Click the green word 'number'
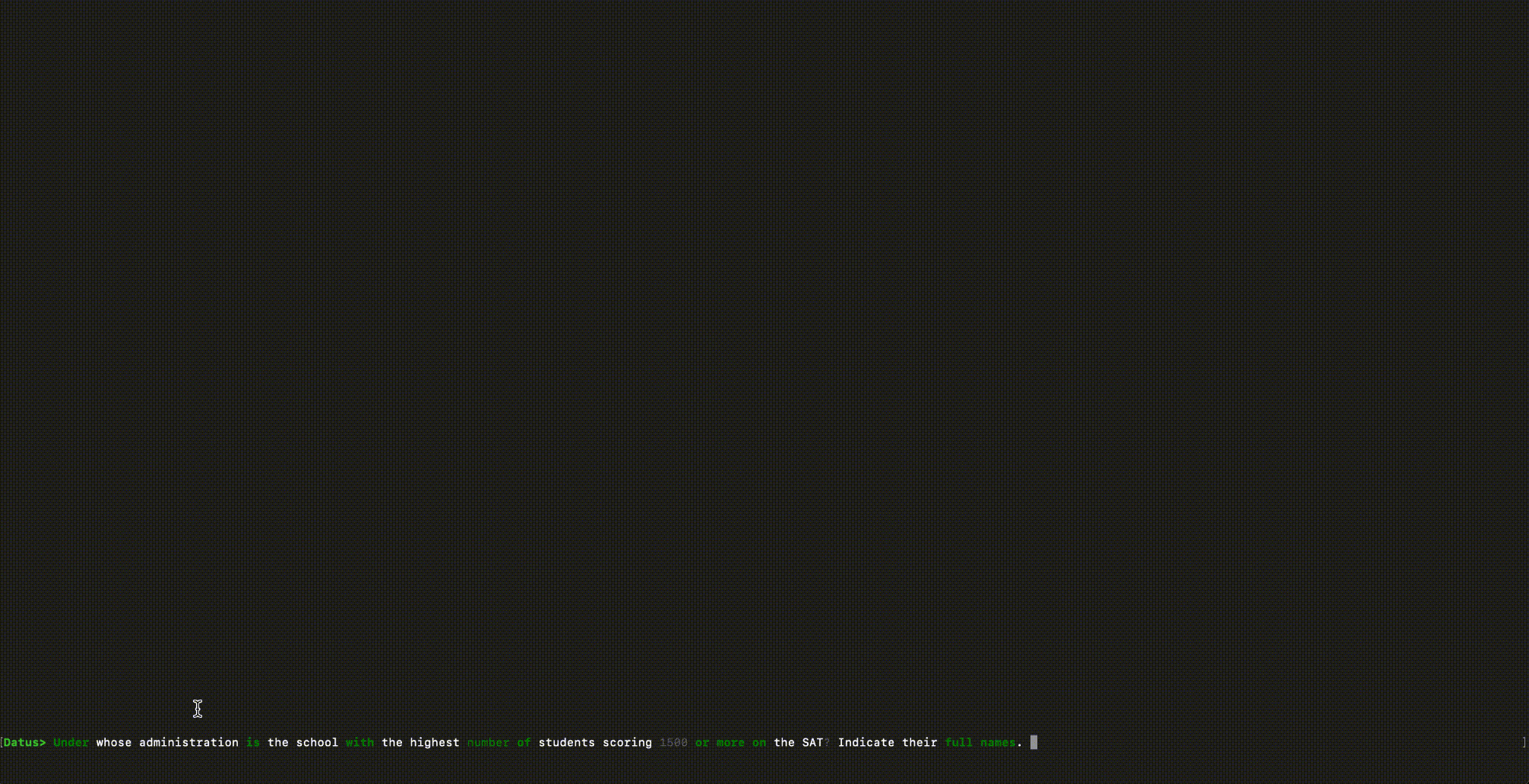Viewport: 1529px width, 784px height. click(x=488, y=742)
